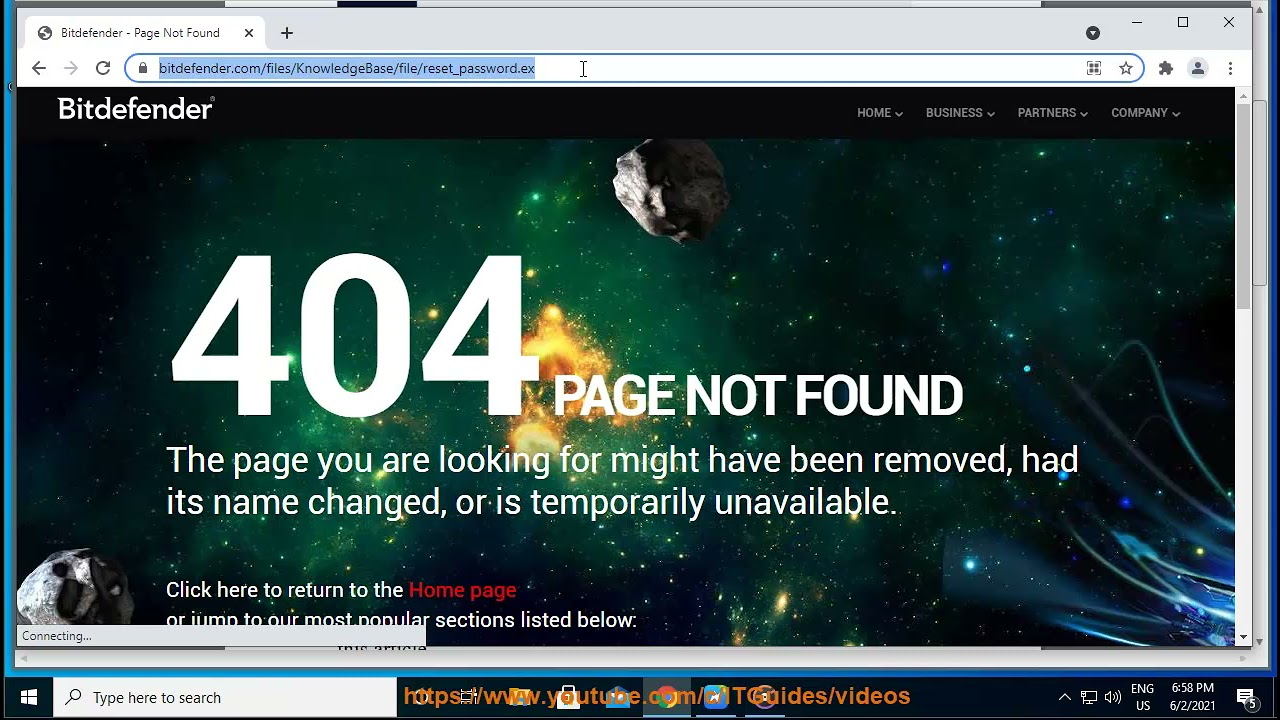Click the Chrome icon in the taskbar

666,697
